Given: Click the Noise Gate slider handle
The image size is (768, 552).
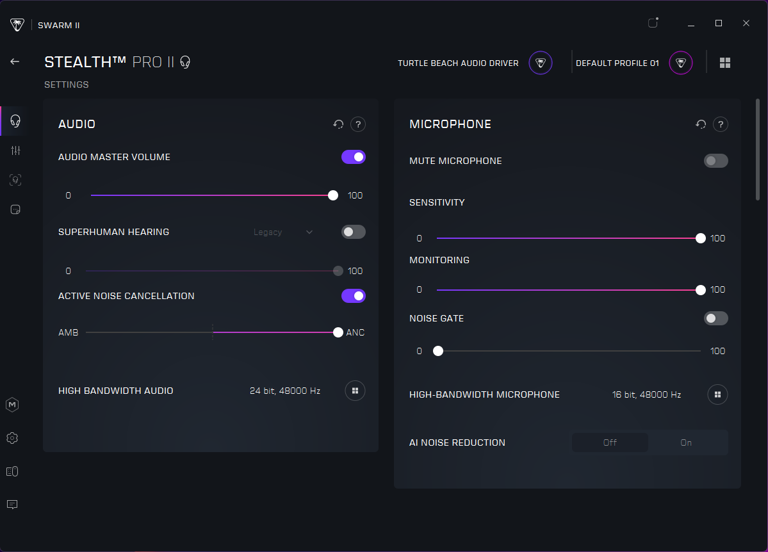Looking at the screenshot, I should [438, 351].
